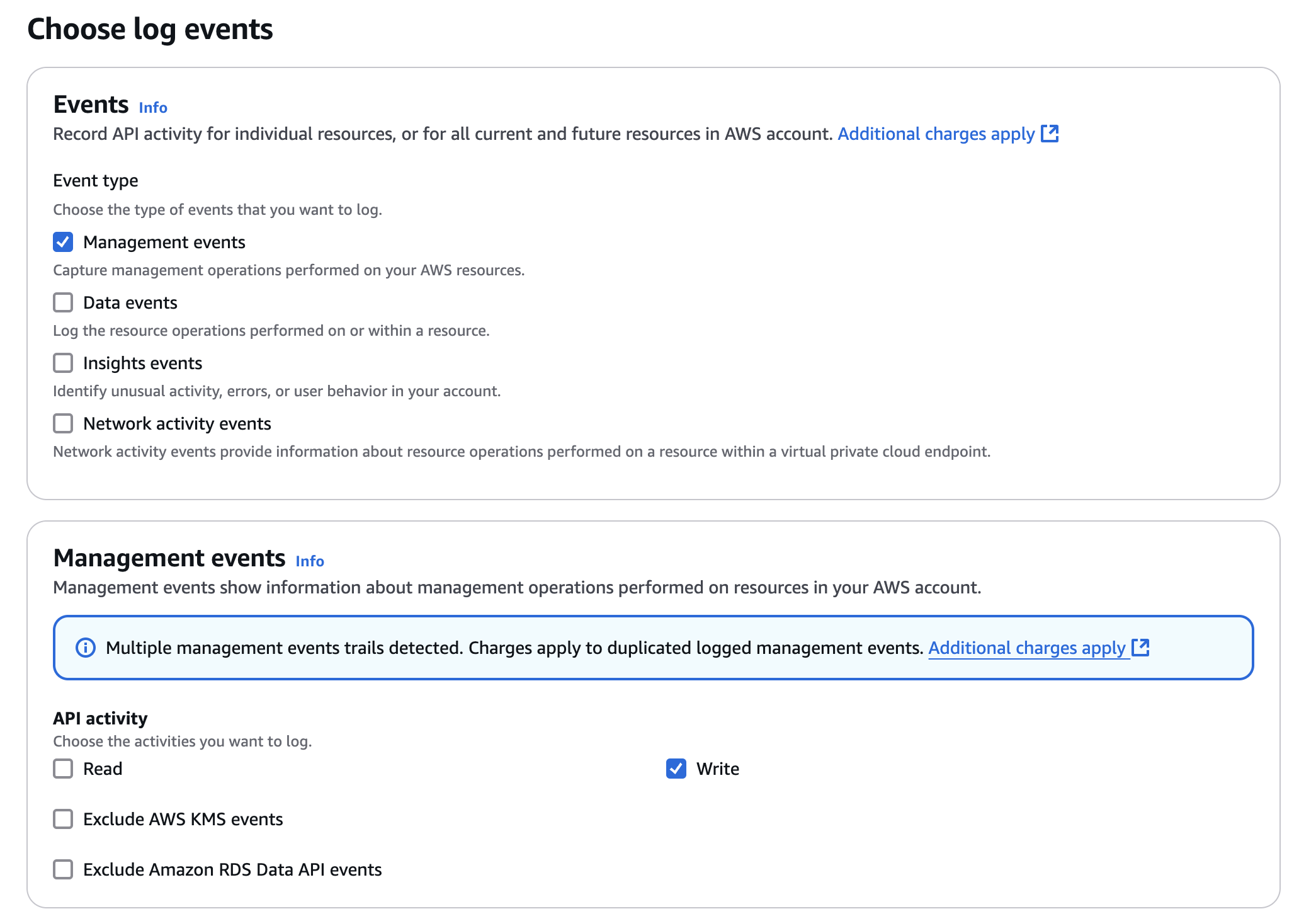Open the Info link beside the Events heading
Image resolution: width=1316 pixels, height=921 pixels.
tap(153, 107)
